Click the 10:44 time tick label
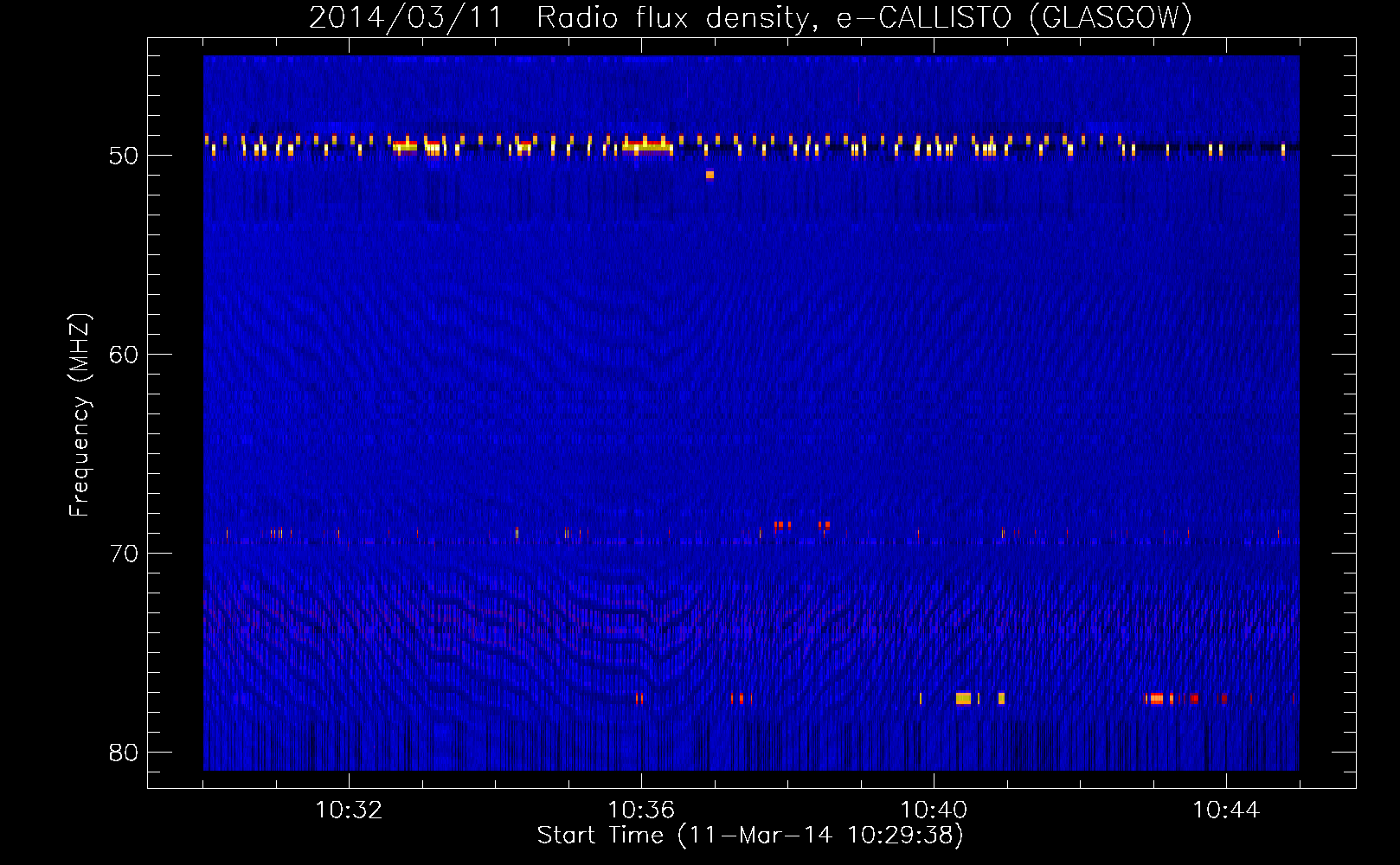Screen dimensions: 1400x865 point(1226,811)
